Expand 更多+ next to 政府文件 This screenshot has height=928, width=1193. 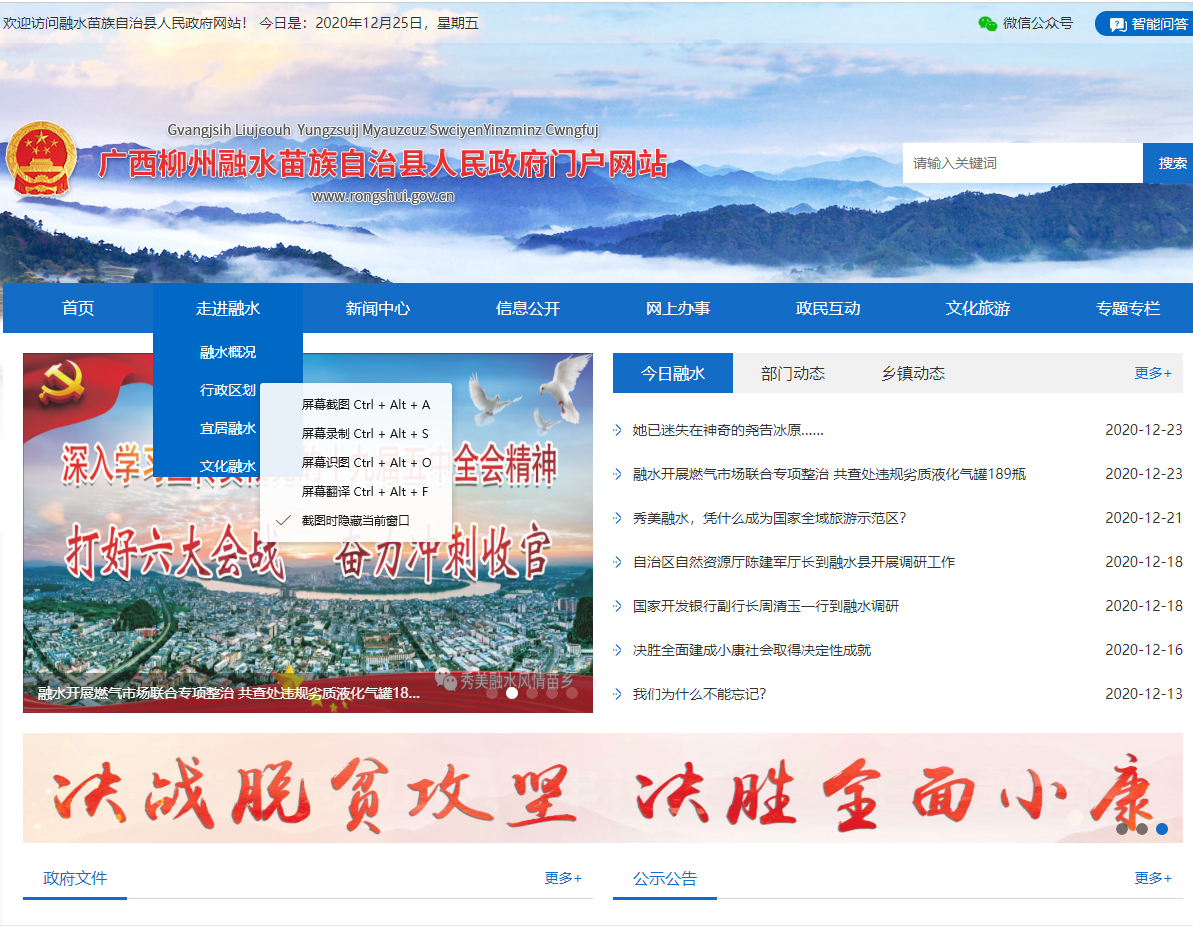(x=563, y=878)
